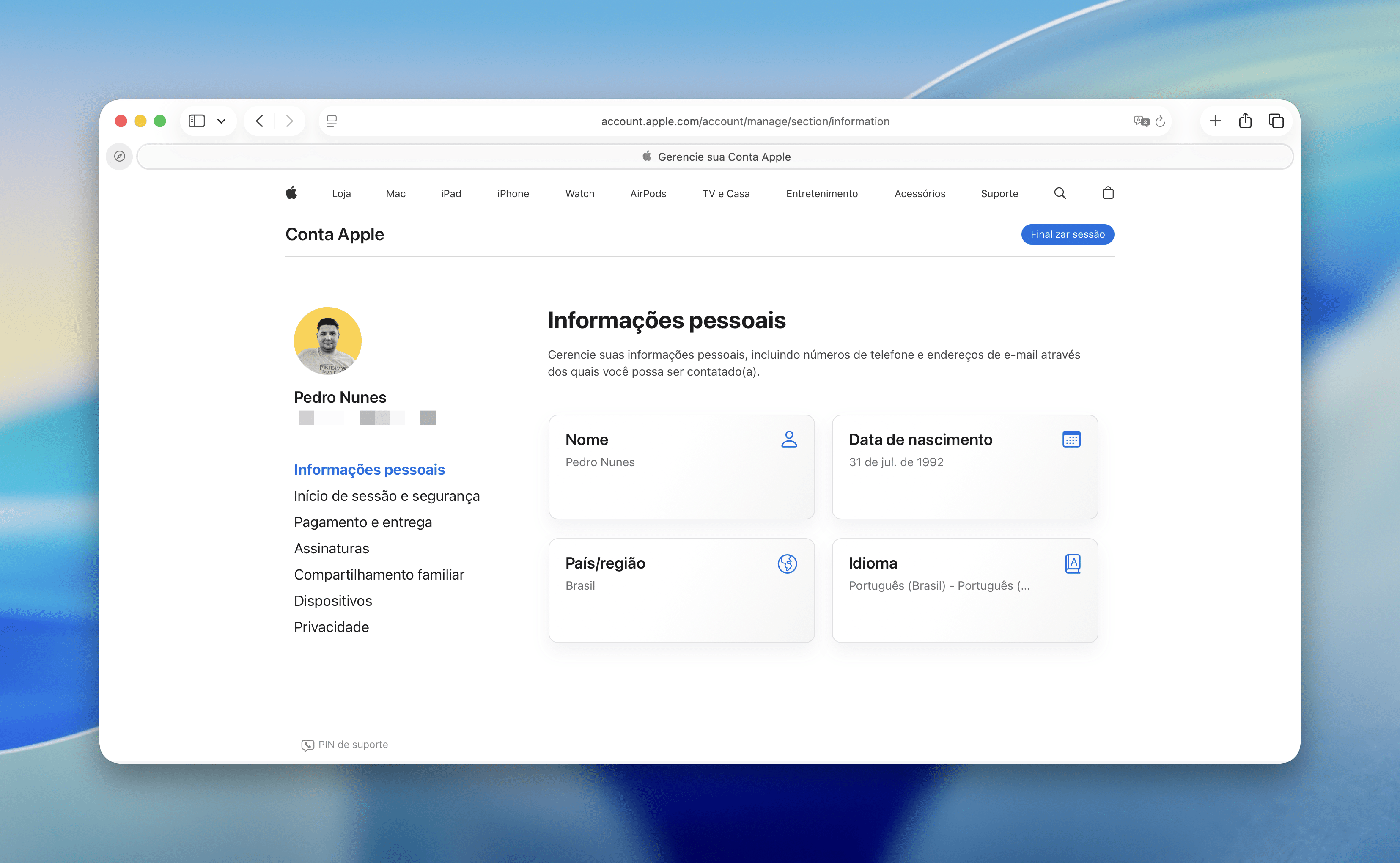
Task: Go back to previous page
Action: (260, 121)
